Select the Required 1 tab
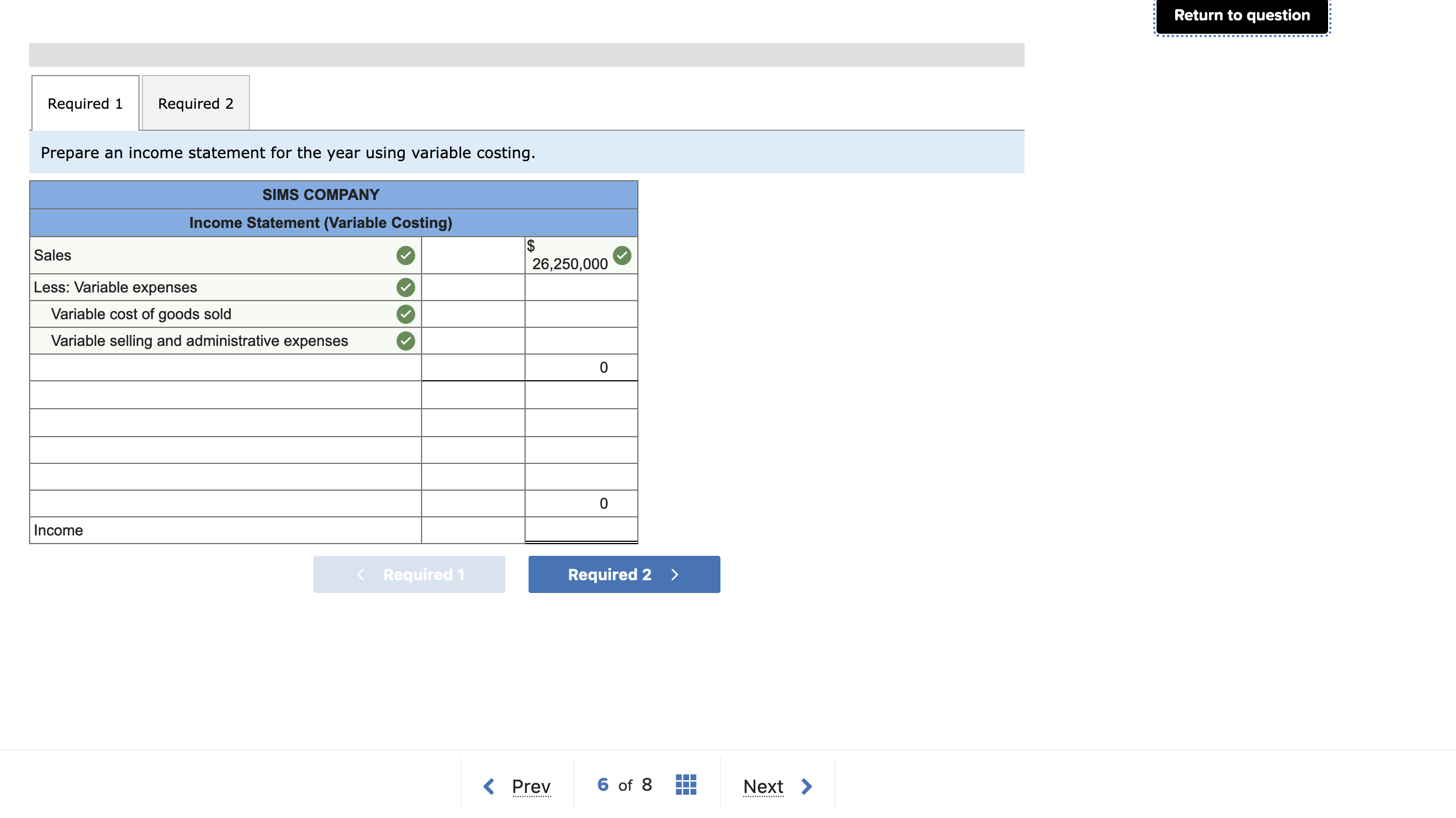Image resolution: width=1456 pixels, height=818 pixels. coord(85,103)
